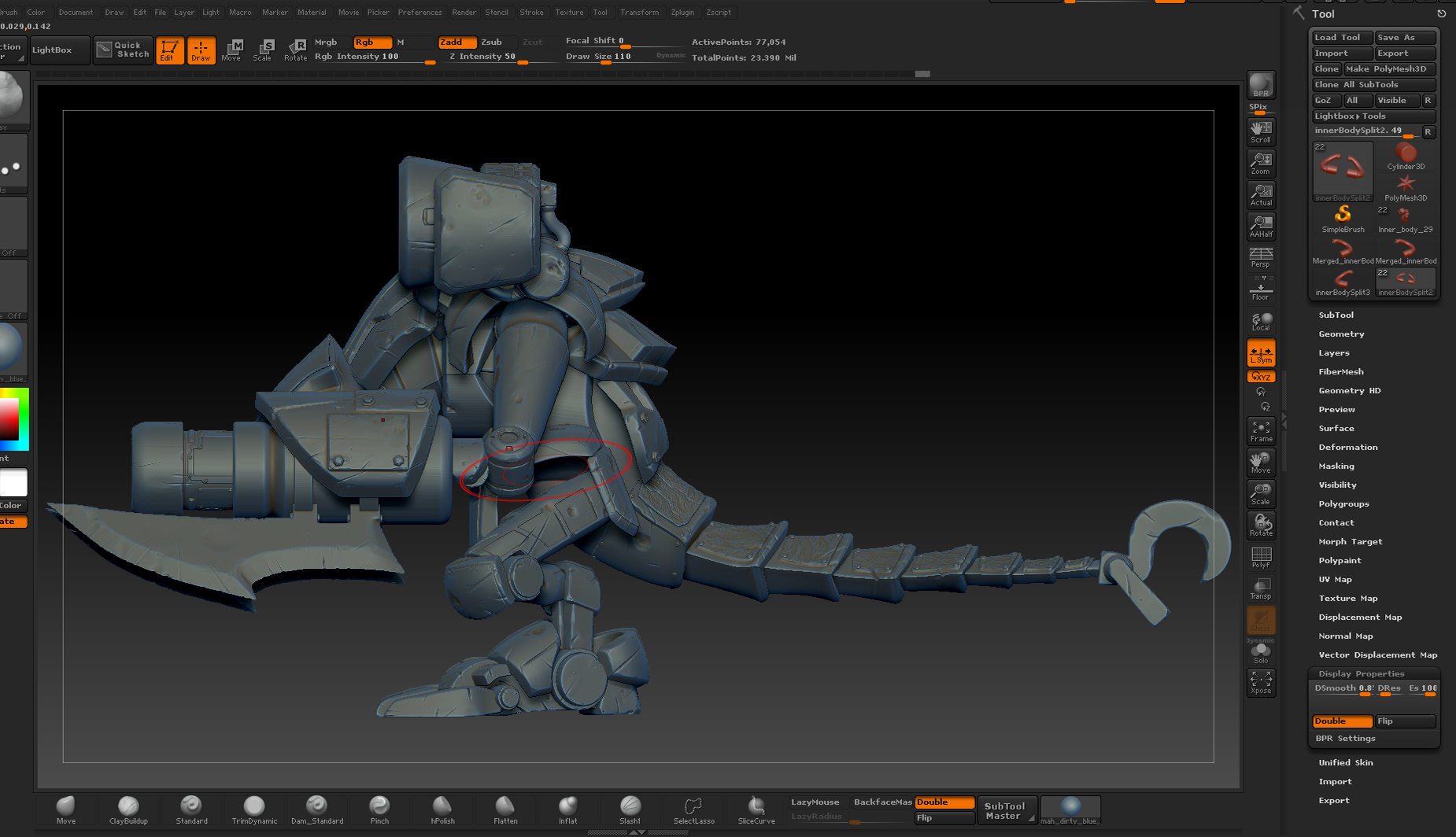Click the Actual size icon
The width and height of the screenshot is (1456, 837).
pyautogui.click(x=1261, y=194)
